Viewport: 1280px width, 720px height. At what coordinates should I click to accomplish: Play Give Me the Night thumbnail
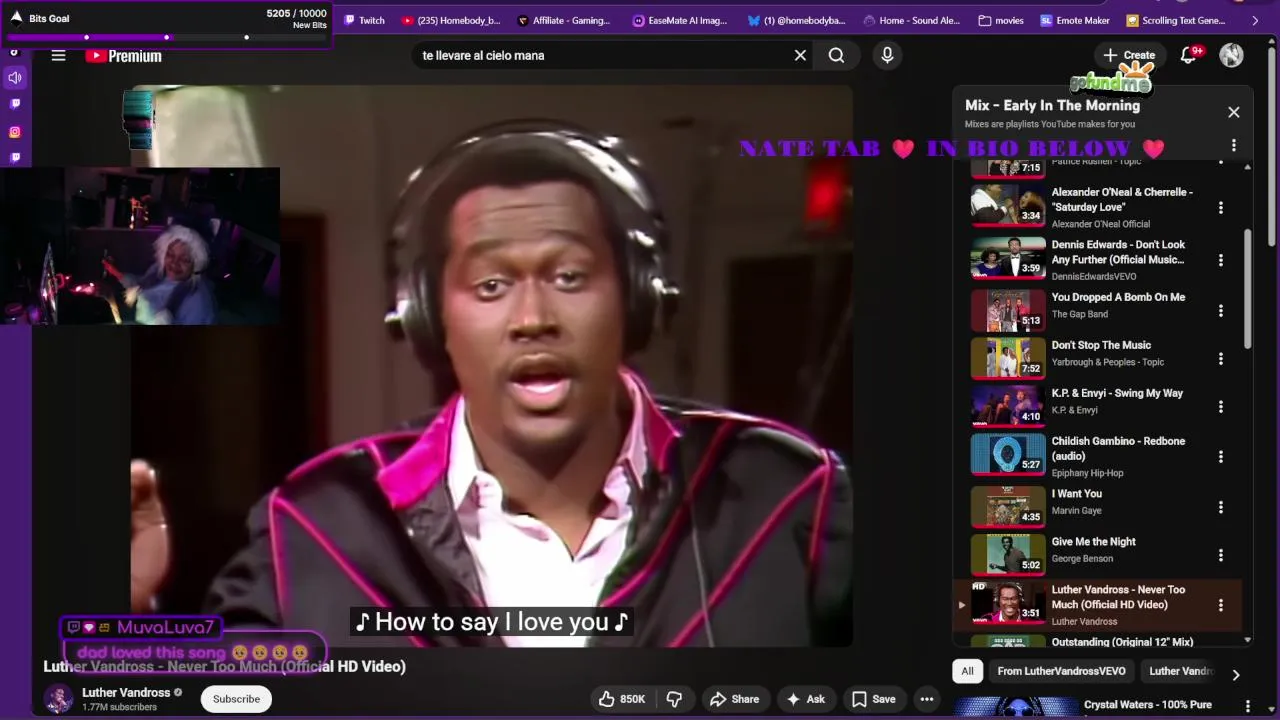pyautogui.click(x=1008, y=555)
